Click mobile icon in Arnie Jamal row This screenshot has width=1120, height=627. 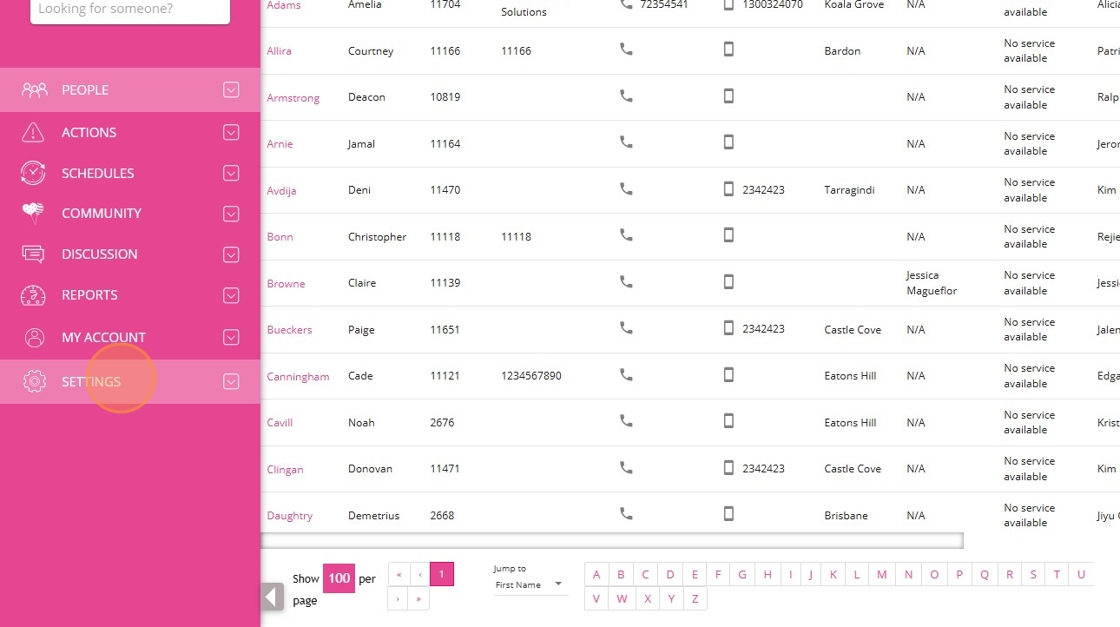[x=729, y=142]
